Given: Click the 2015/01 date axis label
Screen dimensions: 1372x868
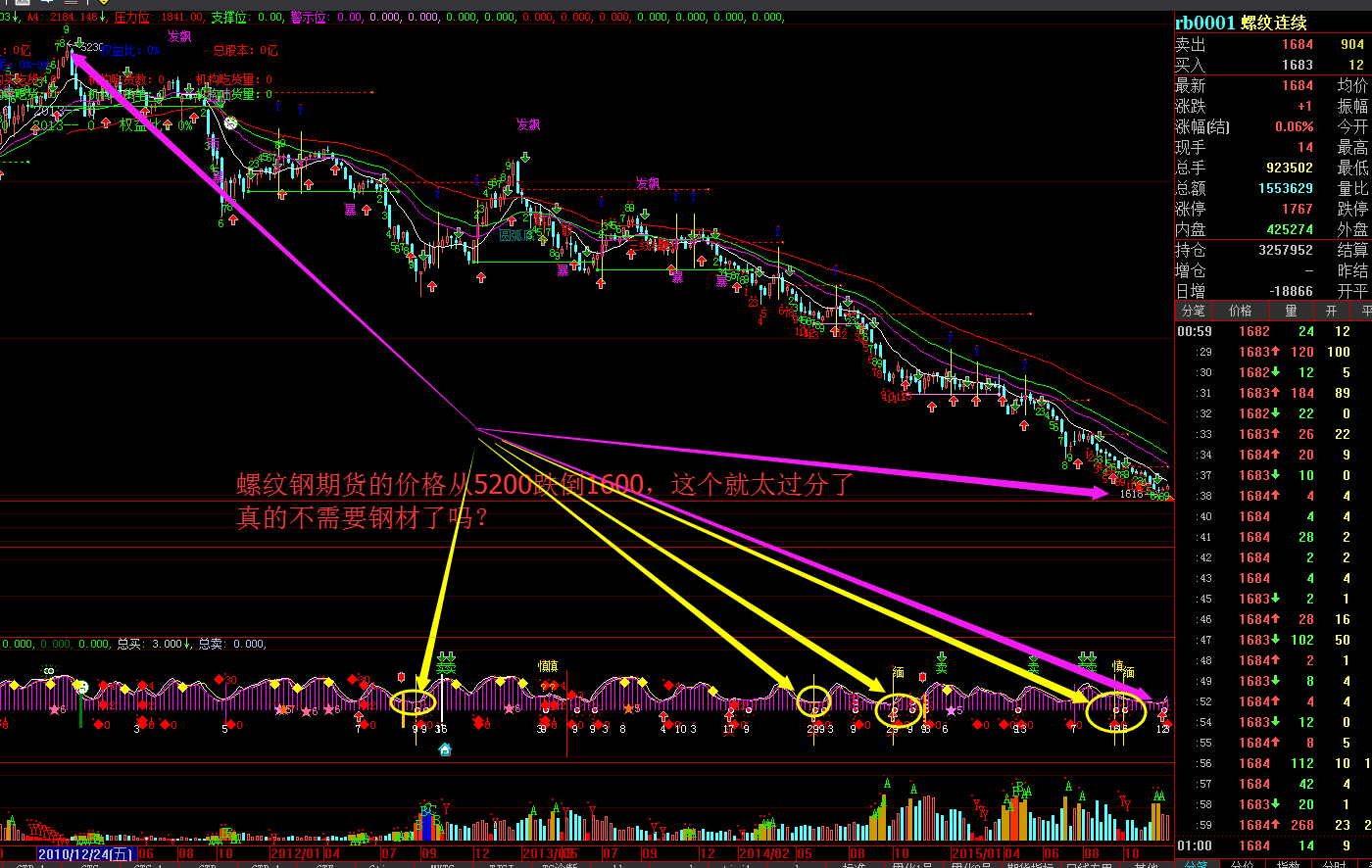Looking at the screenshot, I should pyautogui.click(x=976, y=854).
